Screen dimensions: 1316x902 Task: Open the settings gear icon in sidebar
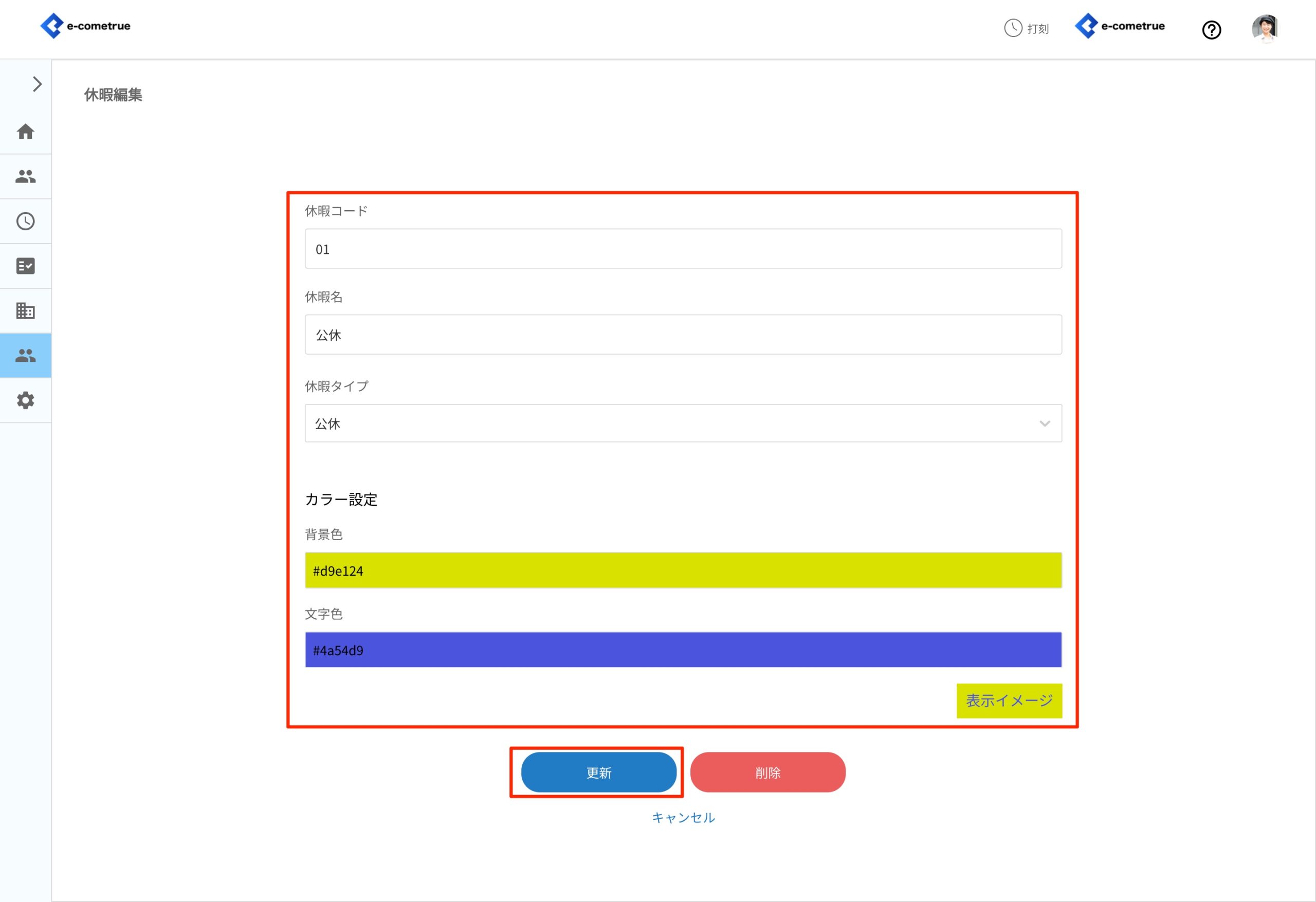tap(26, 400)
